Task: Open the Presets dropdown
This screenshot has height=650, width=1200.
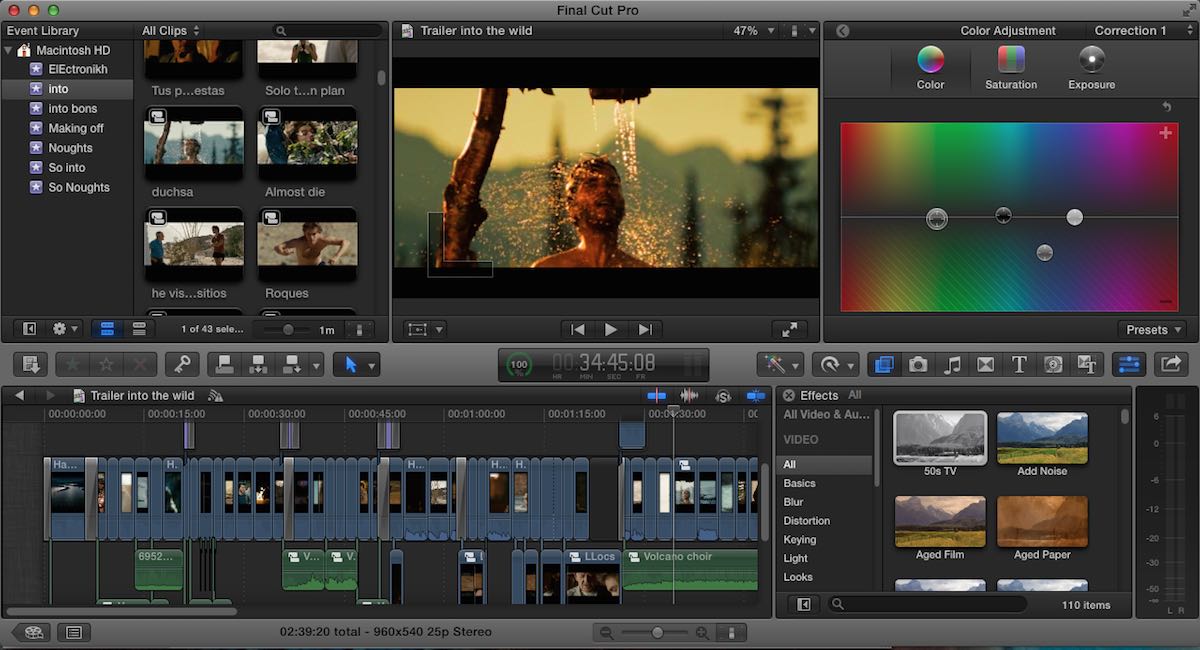Action: click(x=1154, y=330)
